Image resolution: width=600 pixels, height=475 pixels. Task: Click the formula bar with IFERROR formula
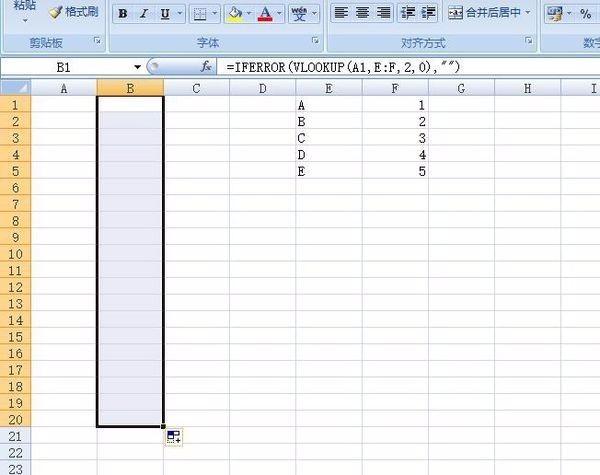pyautogui.click(x=400, y=66)
